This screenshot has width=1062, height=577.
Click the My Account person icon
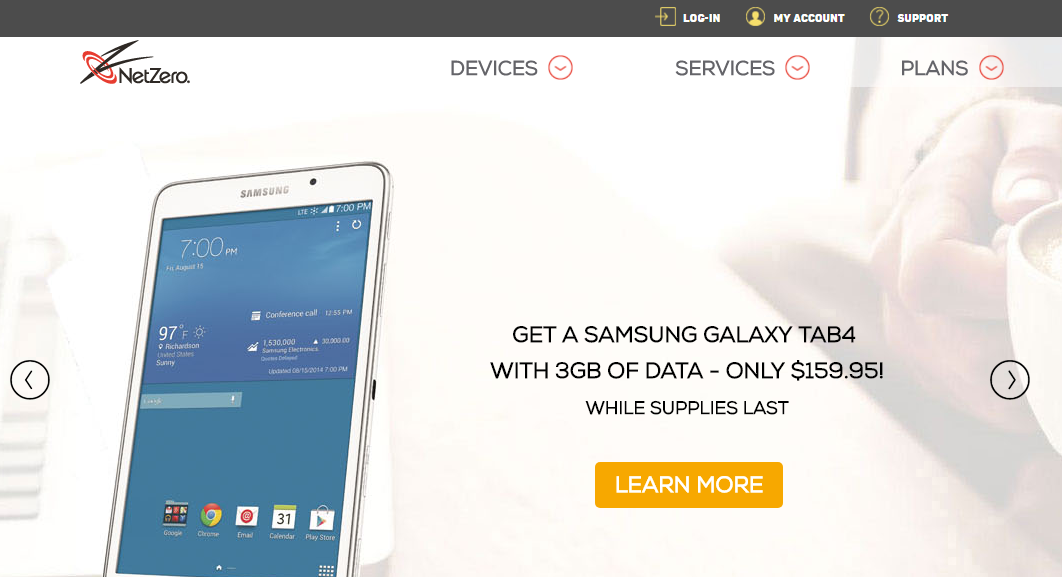coord(755,17)
